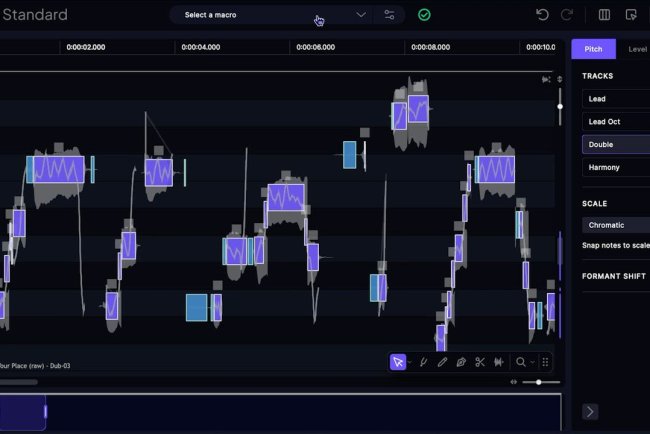Click the TRACKS section heading
This screenshot has height=434, width=650.
tap(597, 76)
